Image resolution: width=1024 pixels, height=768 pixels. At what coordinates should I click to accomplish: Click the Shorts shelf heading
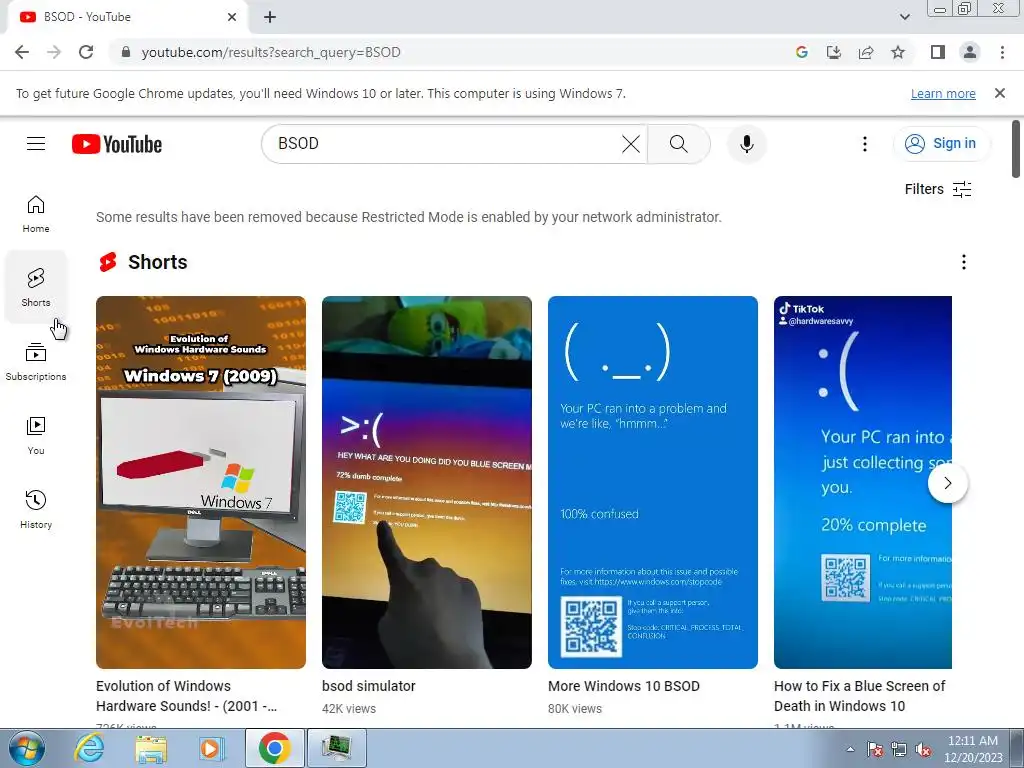click(157, 262)
